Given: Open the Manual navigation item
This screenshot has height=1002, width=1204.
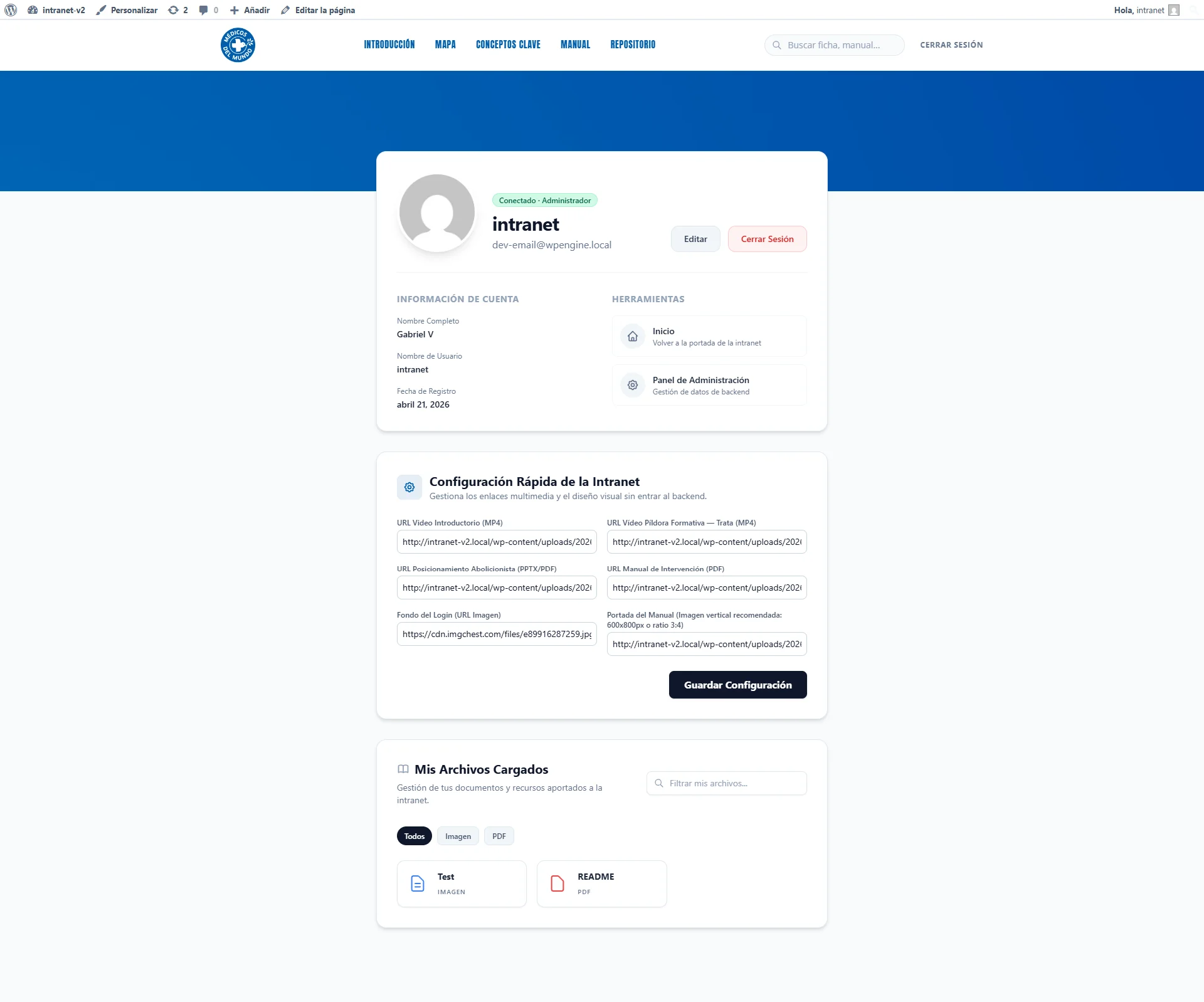Looking at the screenshot, I should [575, 45].
